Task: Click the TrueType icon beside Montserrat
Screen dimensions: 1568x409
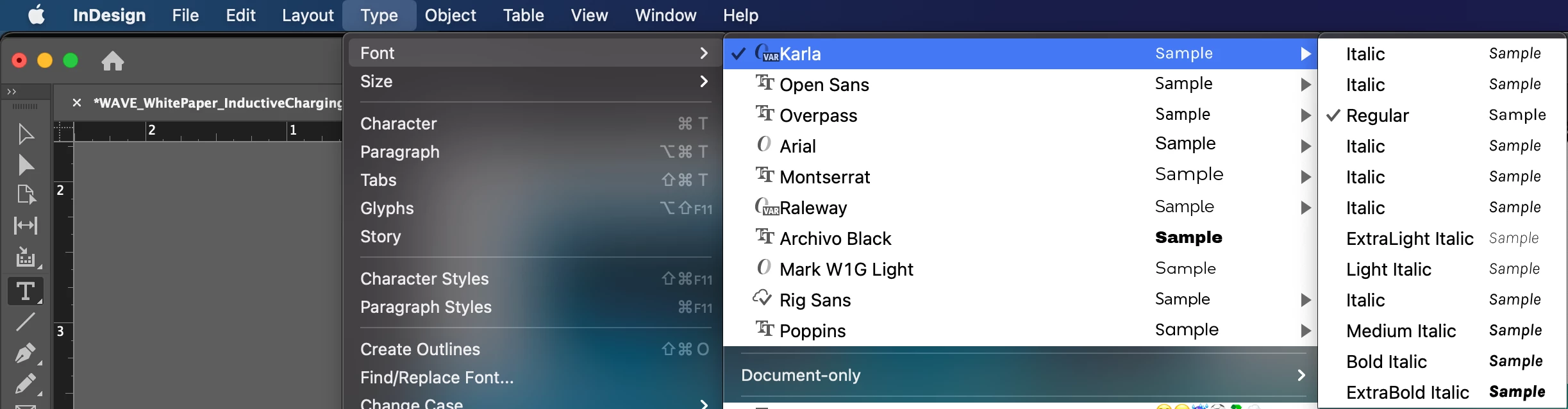Action: pyautogui.click(x=765, y=175)
